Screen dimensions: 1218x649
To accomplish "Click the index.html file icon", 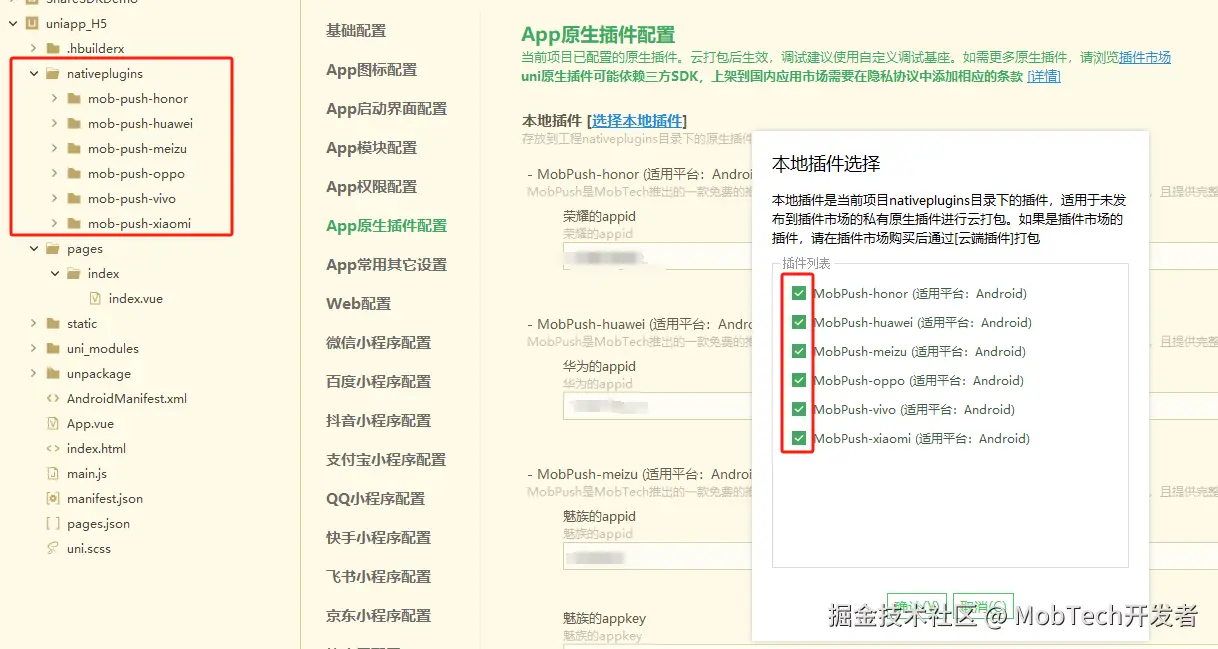I will [x=53, y=448].
